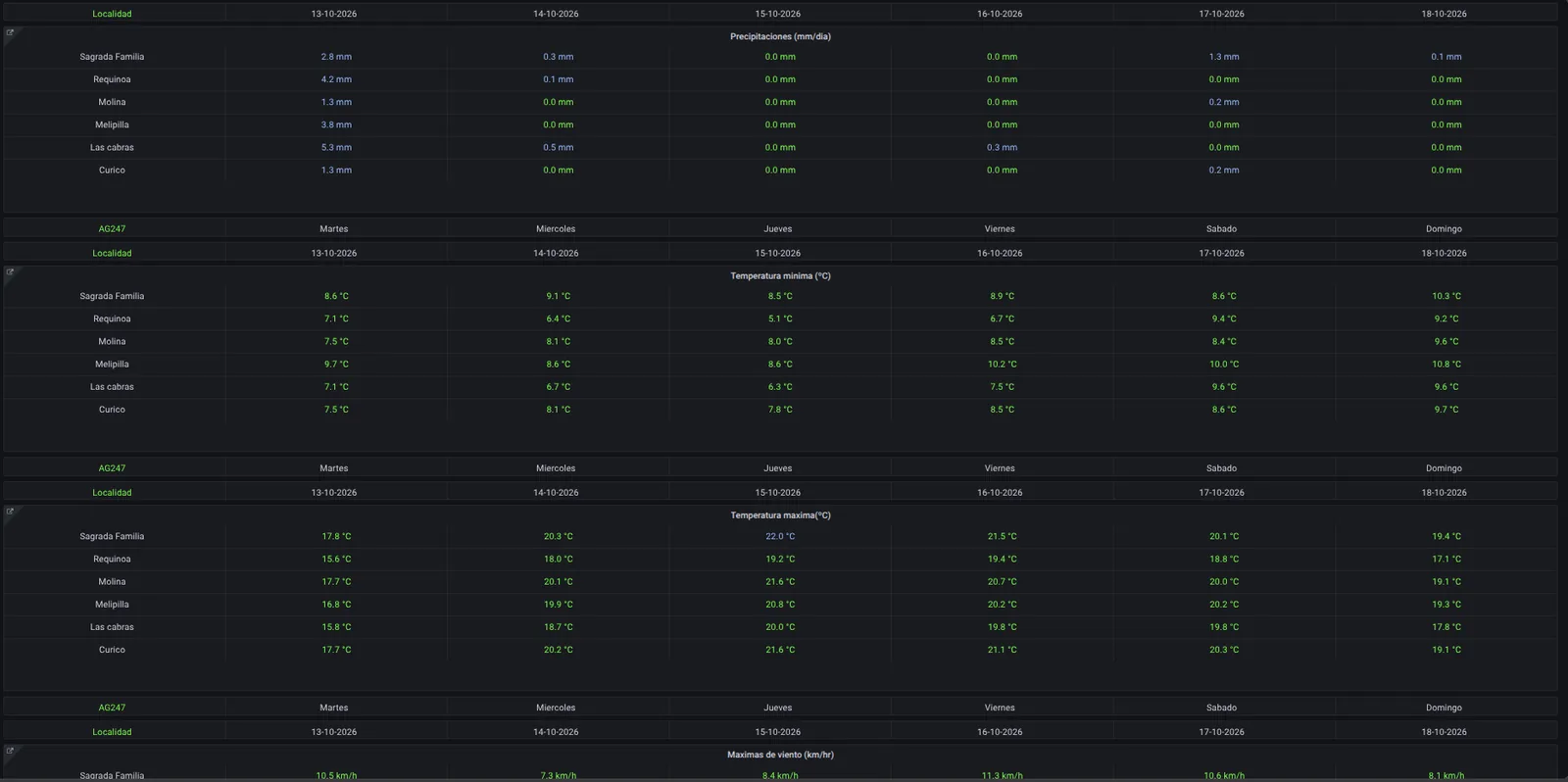Image resolution: width=1568 pixels, height=782 pixels.
Task: Click the 16.8 °C Melipilla maximum value
Action: click(336, 605)
